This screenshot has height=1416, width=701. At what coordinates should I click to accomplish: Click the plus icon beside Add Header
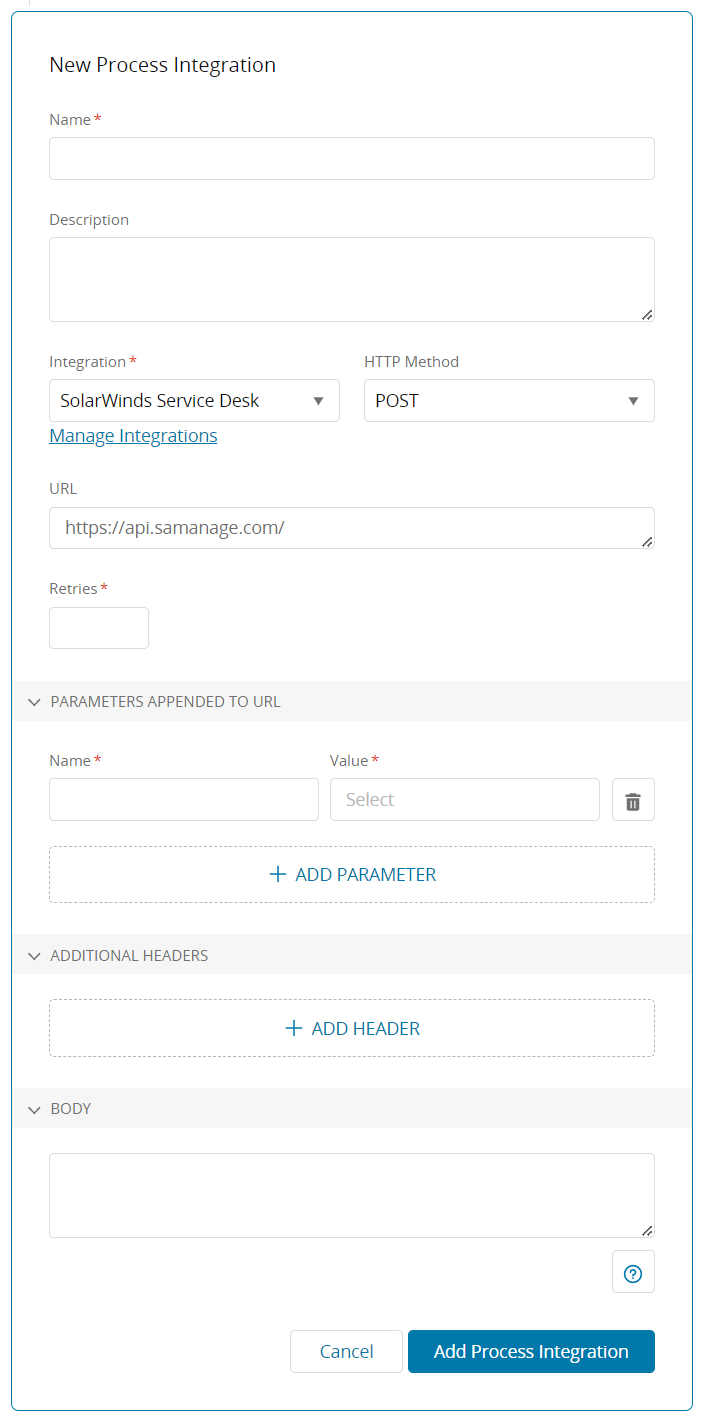click(x=294, y=1029)
